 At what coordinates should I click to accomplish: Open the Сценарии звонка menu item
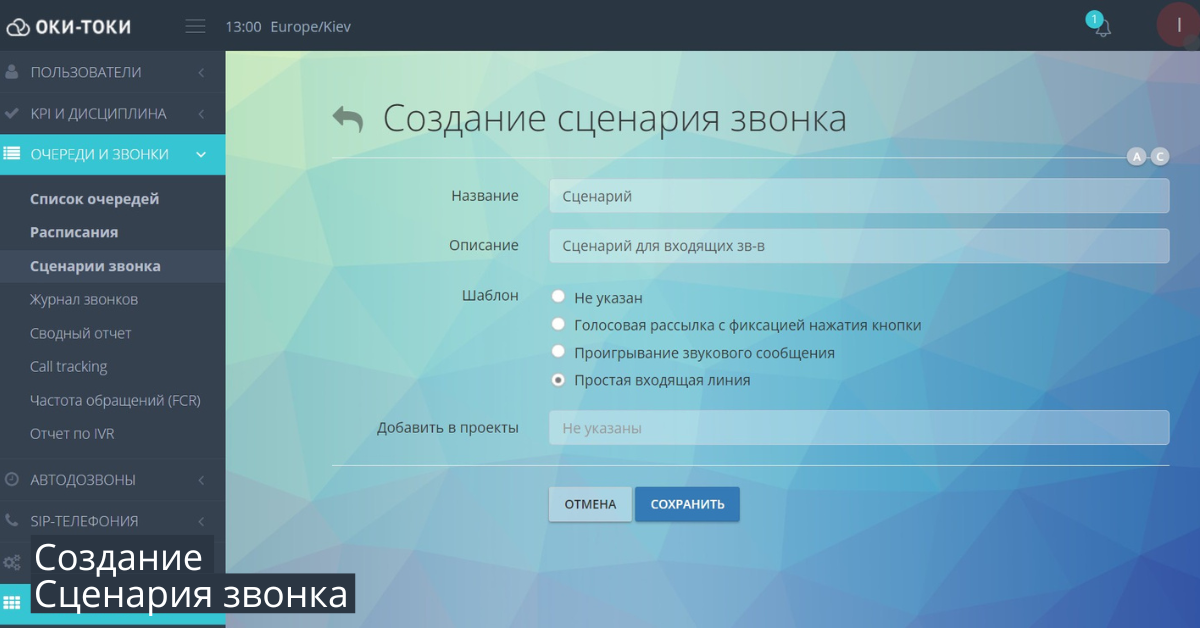click(x=95, y=265)
